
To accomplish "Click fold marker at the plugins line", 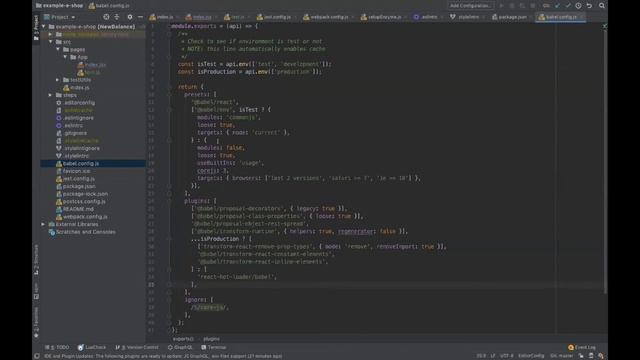I will coord(169,201).
